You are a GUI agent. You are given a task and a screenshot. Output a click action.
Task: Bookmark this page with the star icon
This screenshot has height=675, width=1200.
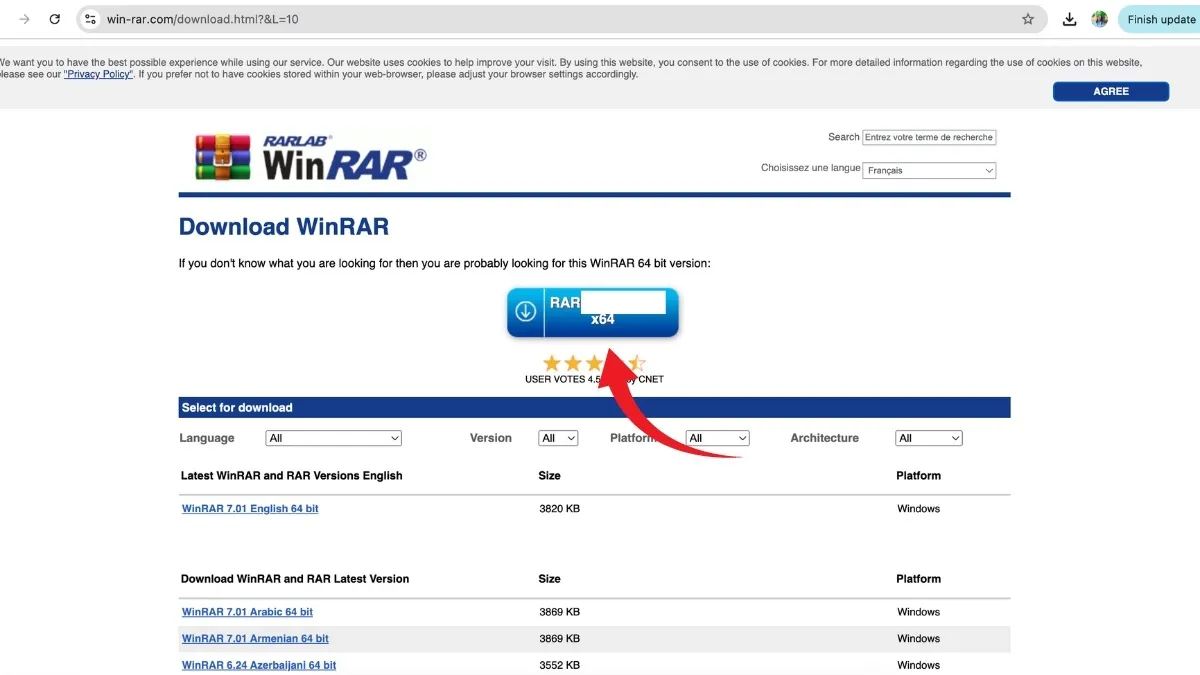pos(1028,19)
